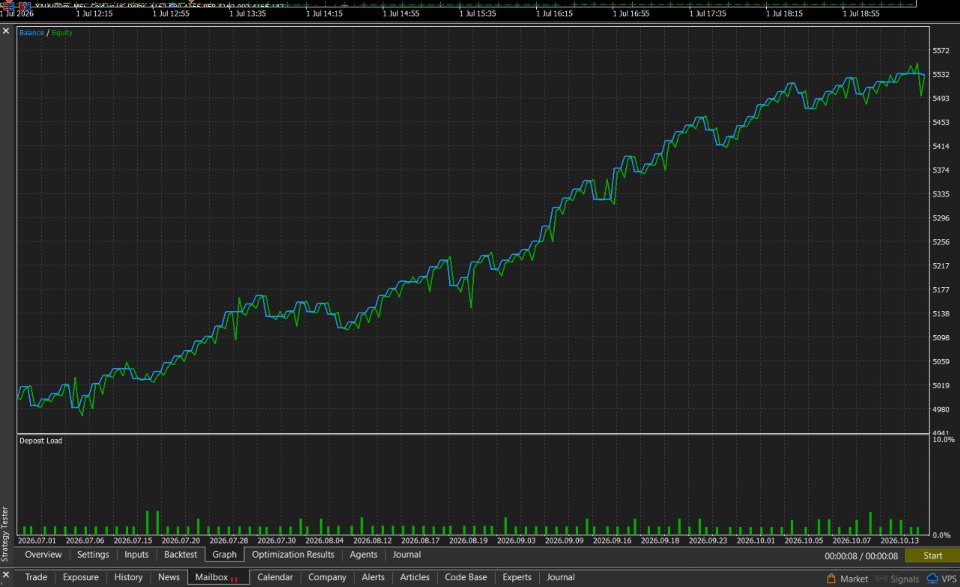Select the Inputs tab
Viewport: 960px width, 587px height.
pos(137,555)
